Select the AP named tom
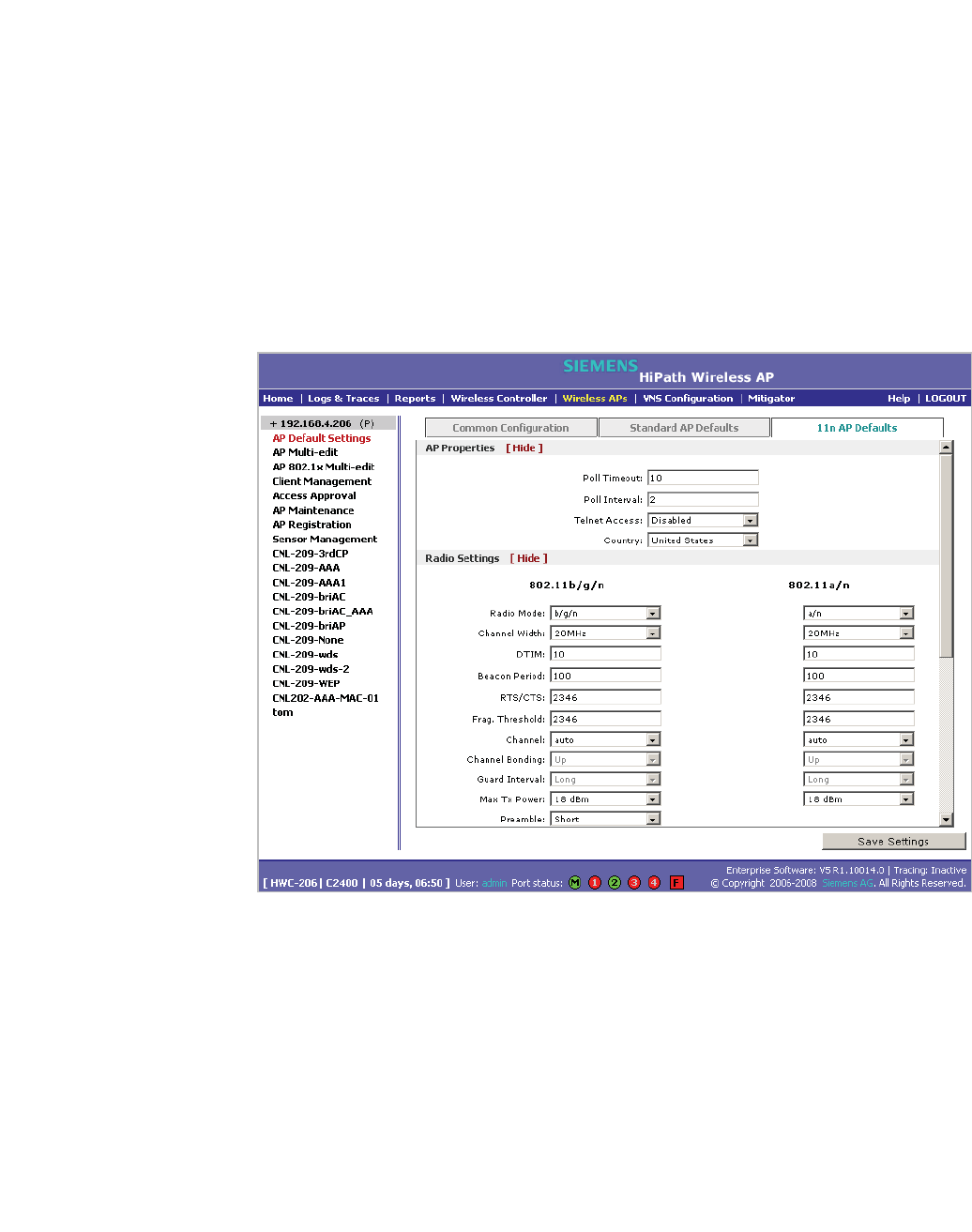The height and width of the screenshot is (1232, 972). [x=282, y=713]
